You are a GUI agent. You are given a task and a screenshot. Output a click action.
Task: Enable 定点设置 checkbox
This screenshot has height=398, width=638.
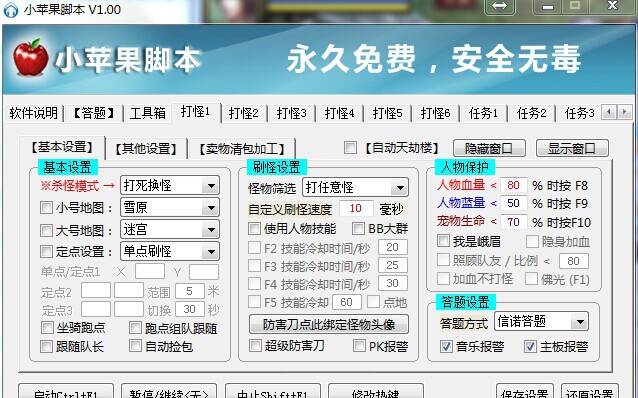point(46,251)
